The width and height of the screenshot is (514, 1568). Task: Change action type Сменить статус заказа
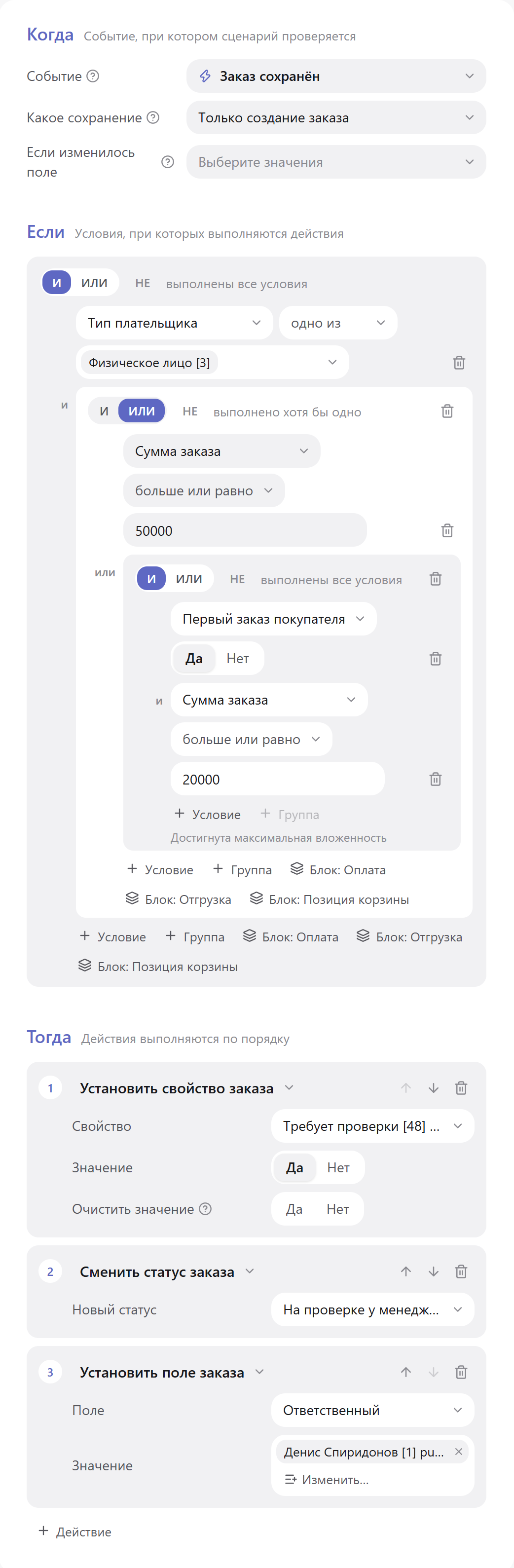[167, 1272]
